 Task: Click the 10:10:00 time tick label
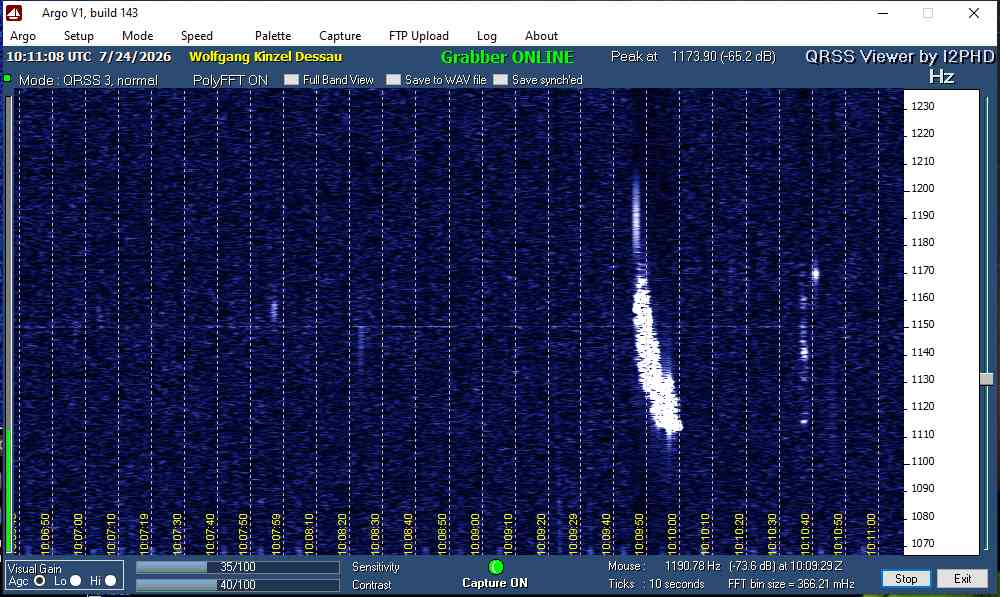pyautogui.click(x=672, y=533)
